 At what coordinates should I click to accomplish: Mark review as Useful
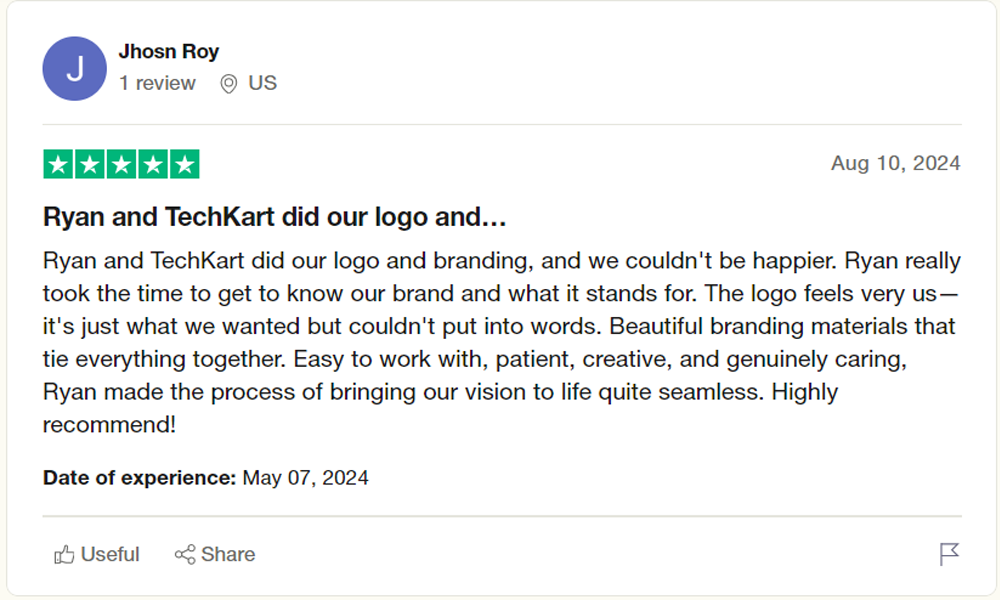click(x=97, y=555)
